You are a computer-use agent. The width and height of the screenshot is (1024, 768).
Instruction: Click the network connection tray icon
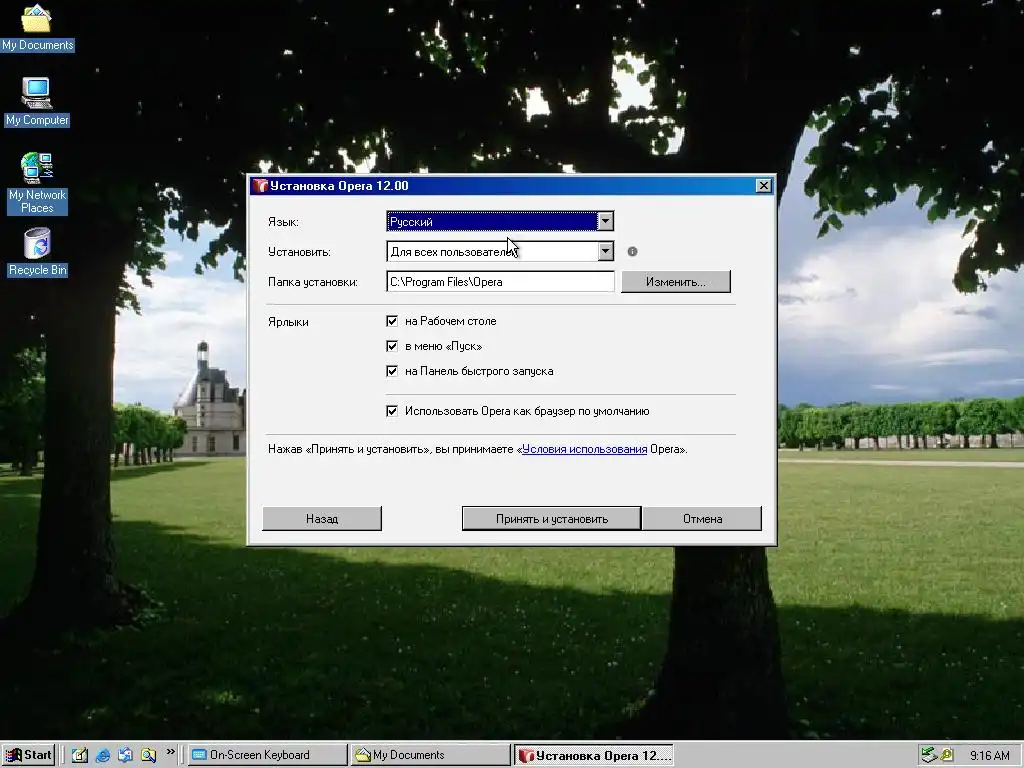coord(929,755)
